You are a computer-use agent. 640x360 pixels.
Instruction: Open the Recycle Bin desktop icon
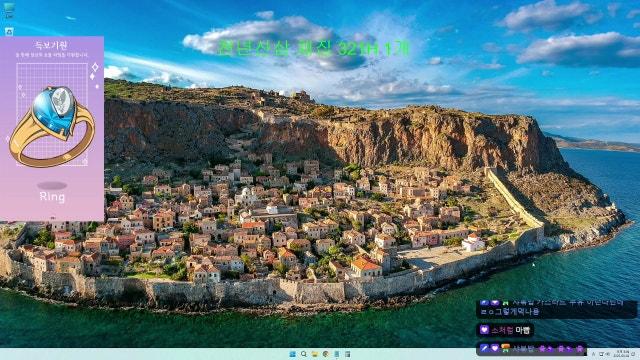tap(9, 31)
